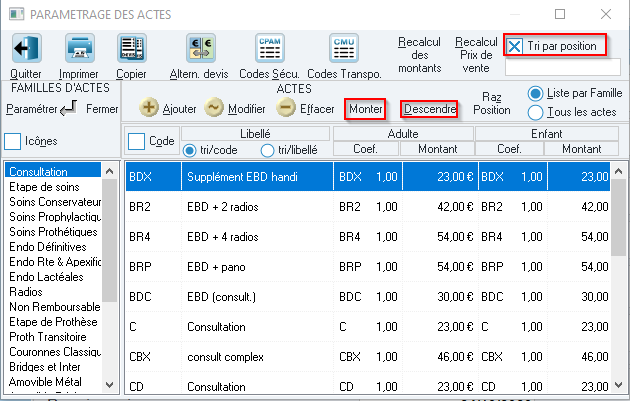Click Raz Position button
Image resolution: width=630 pixels, height=401 pixels.
[x=491, y=103]
